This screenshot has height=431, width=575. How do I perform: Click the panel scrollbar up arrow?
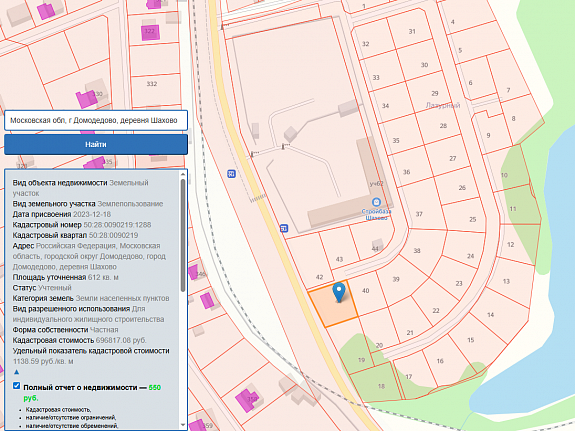coord(183,174)
